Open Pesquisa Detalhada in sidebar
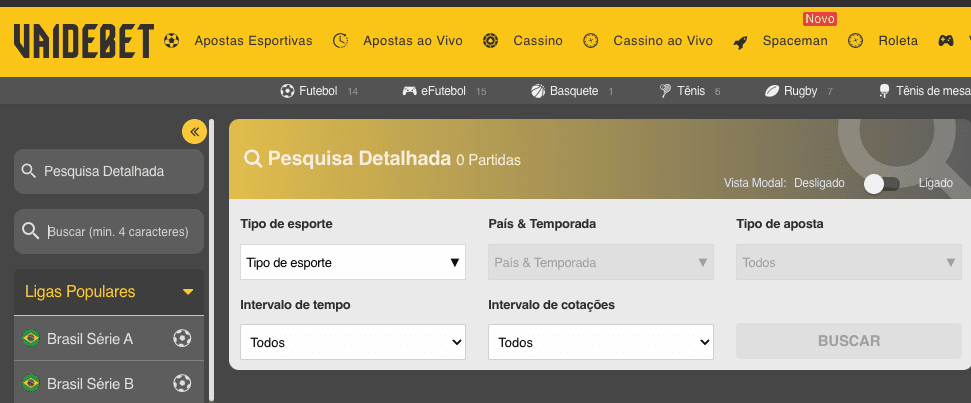This screenshot has height=403, width=971. tap(109, 171)
